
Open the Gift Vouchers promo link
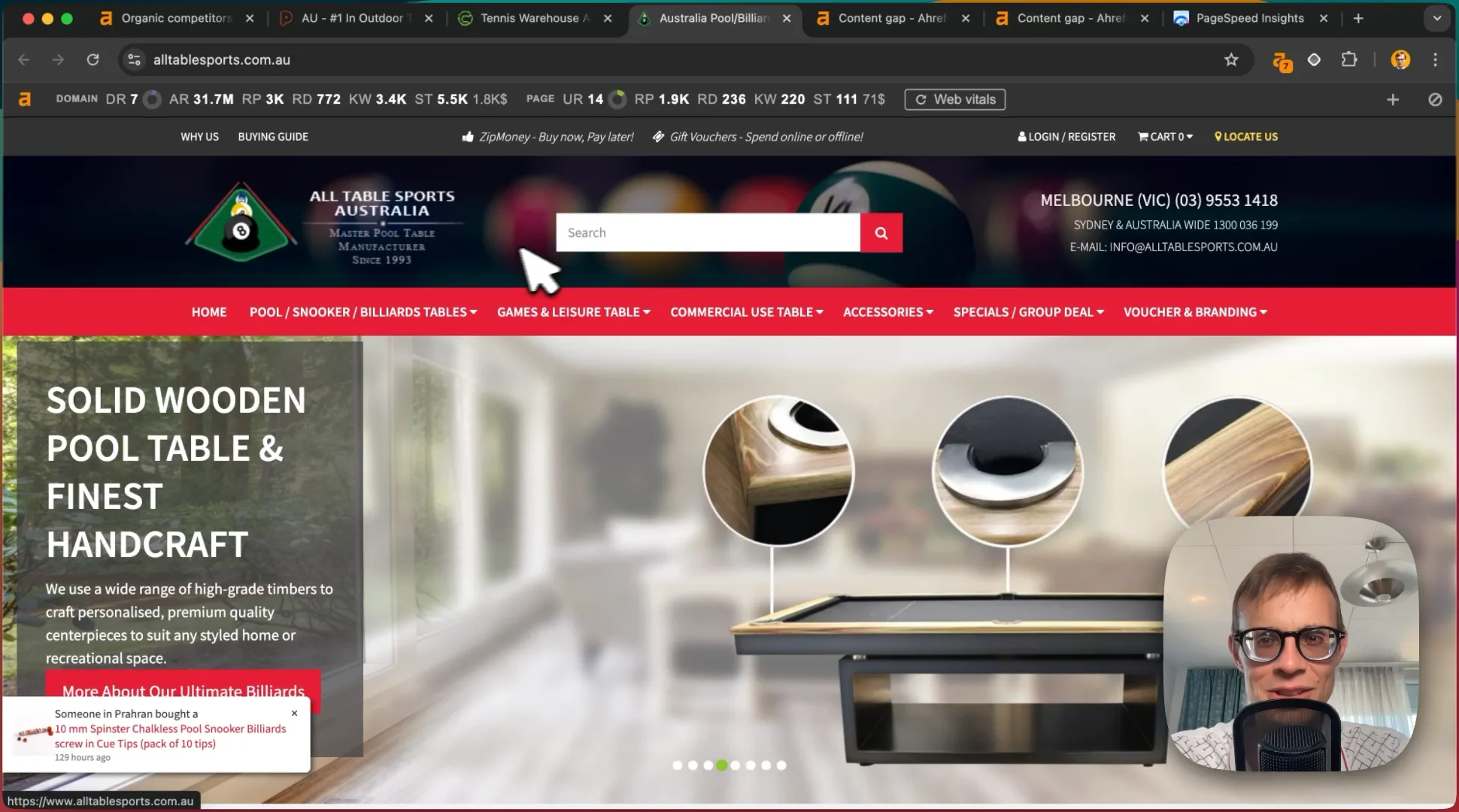[x=757, y=137]
